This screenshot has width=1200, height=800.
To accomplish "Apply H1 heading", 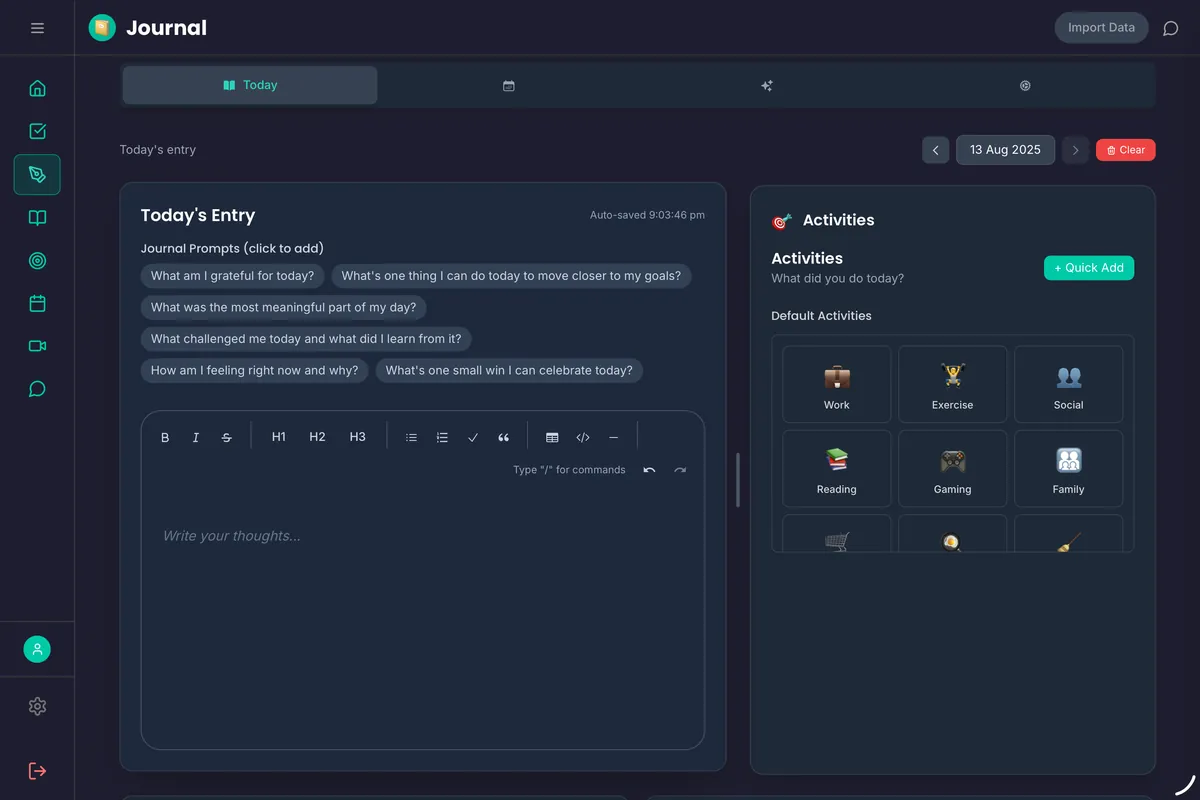I will click(279, 437).
